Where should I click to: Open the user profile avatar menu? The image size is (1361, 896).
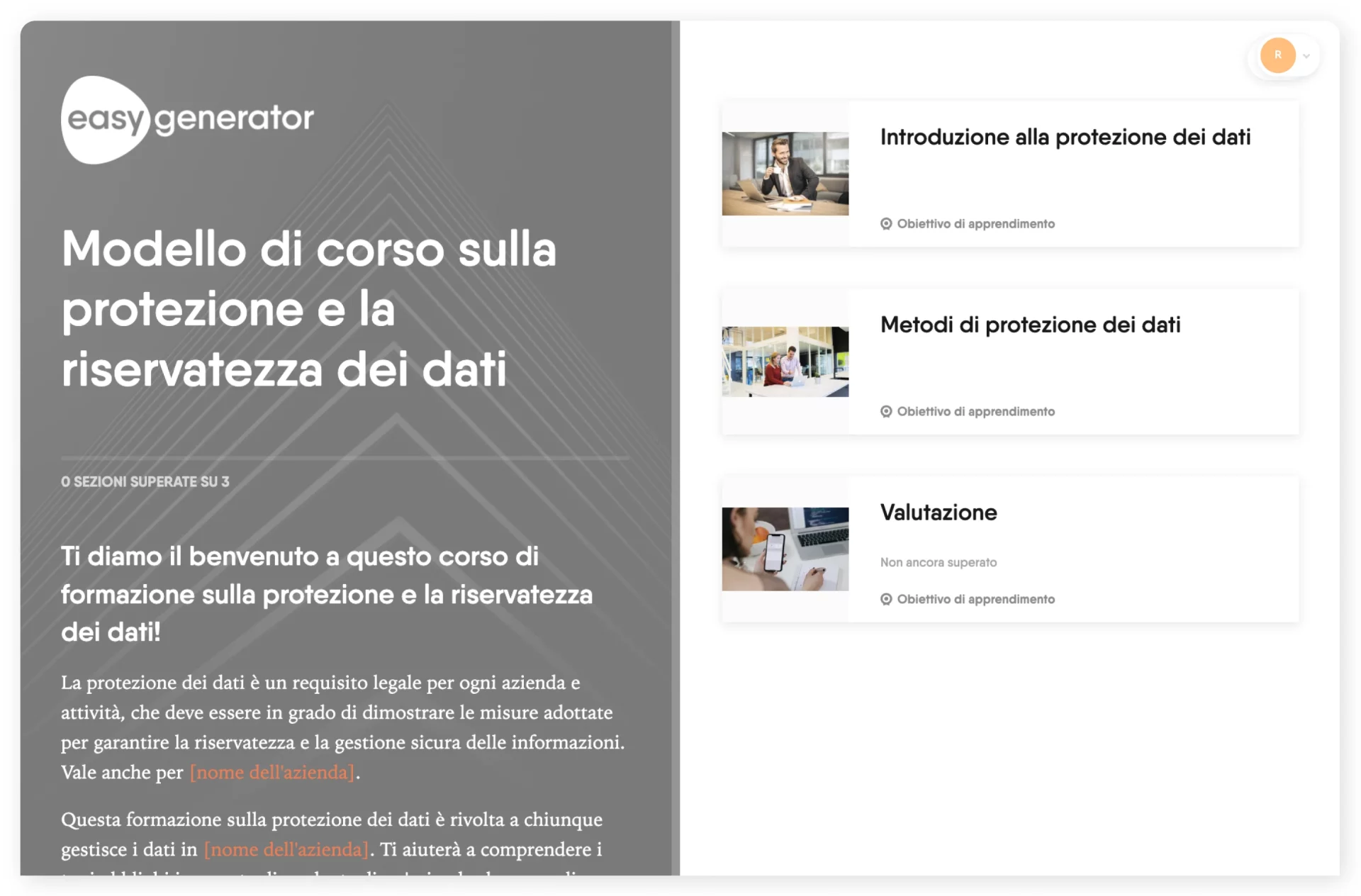[1280, 55]
